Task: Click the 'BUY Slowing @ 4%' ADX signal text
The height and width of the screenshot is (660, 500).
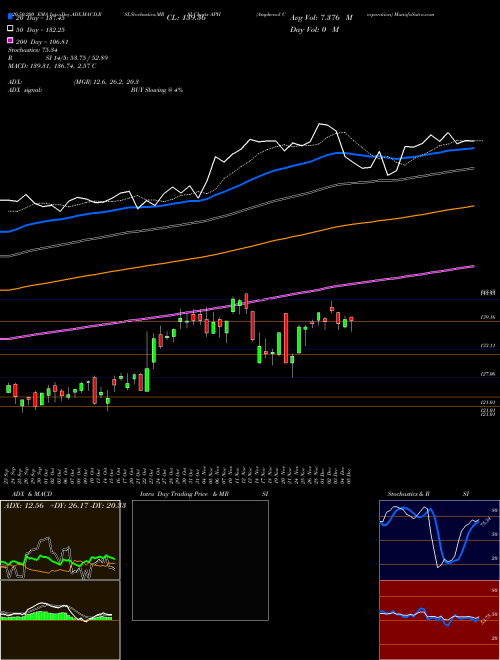Action: 157,90
